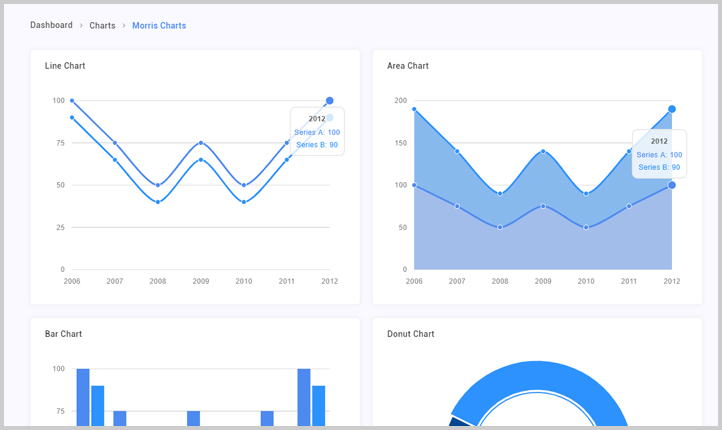
Task: Click the Line Chart 2006 top point at 100
Action: coord(72,100)
